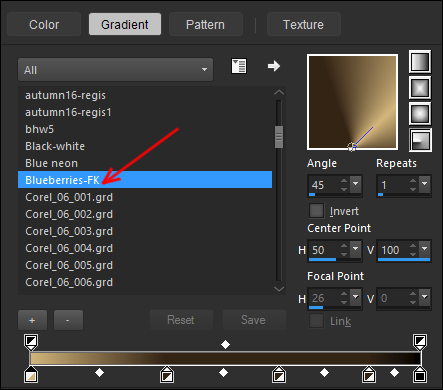Click scroll-up chevron of gradient list
The height and width of the screenshot is (390, 443).
[x=279, y=92]
